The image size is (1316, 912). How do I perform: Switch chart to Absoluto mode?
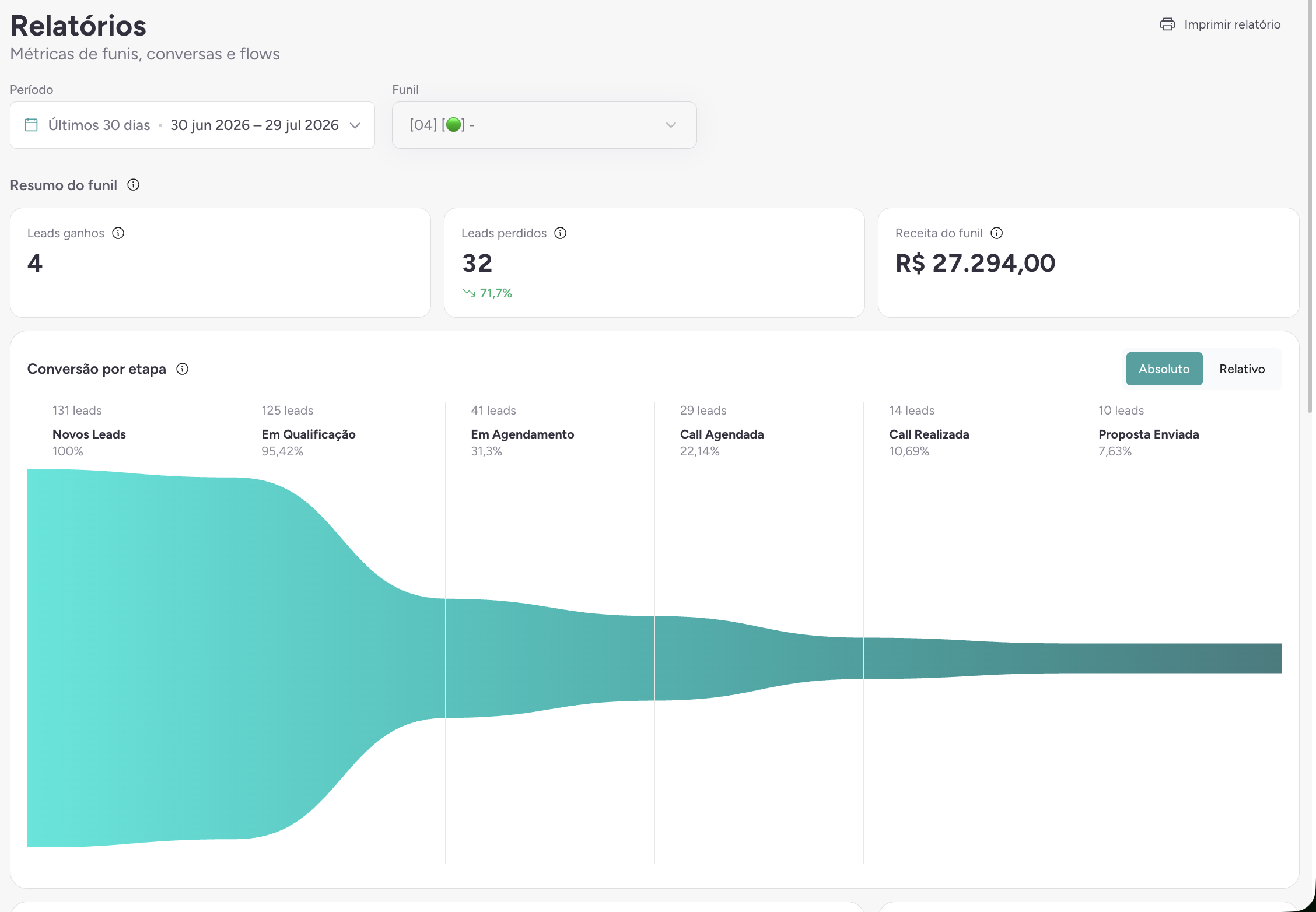tap(1164, 369)
